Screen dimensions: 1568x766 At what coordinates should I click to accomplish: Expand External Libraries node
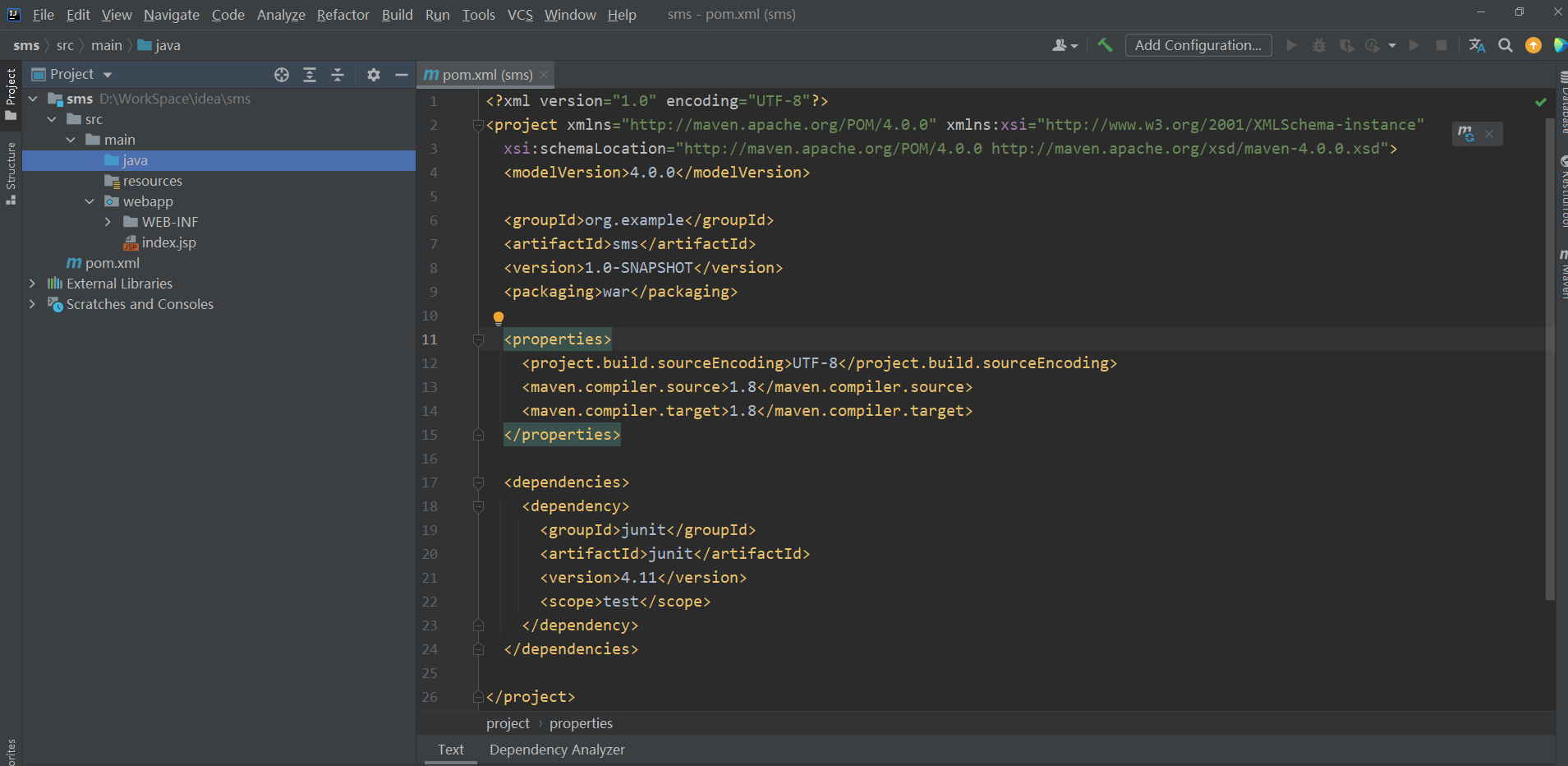pyautogui.click(x=32, y=284)
